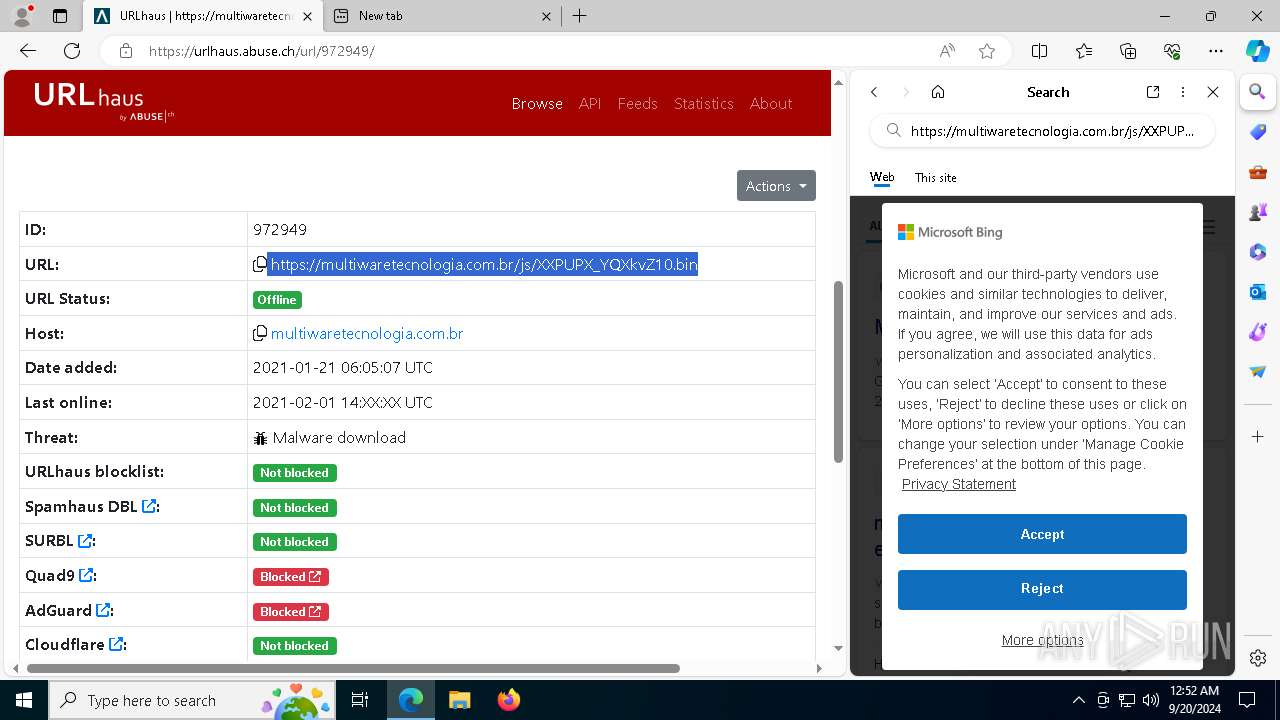Click the sidebar search box
The image size is (1280, 720).
coord(1042,131)
